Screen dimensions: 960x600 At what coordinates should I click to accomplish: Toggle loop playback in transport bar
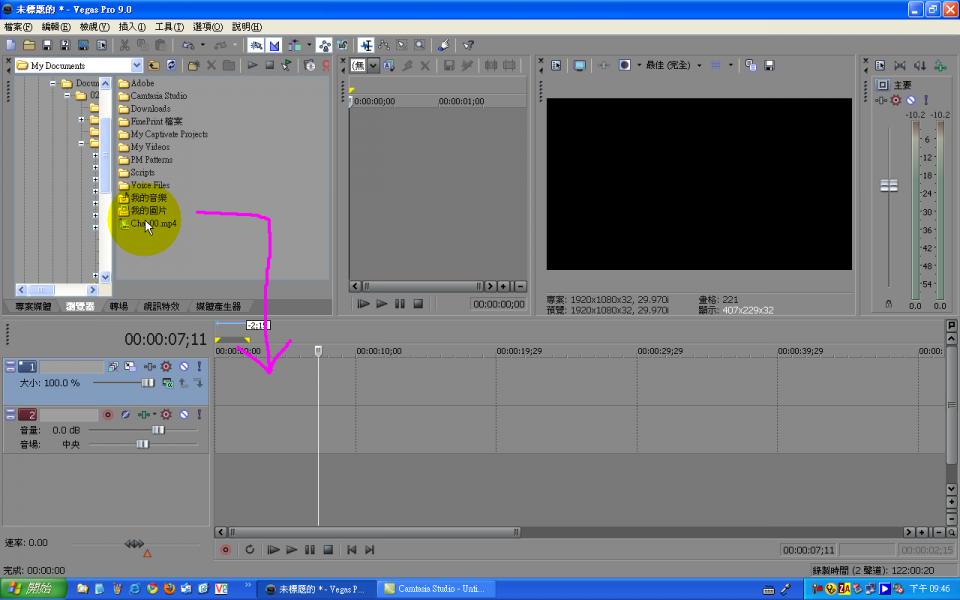(x=249, y=550)
